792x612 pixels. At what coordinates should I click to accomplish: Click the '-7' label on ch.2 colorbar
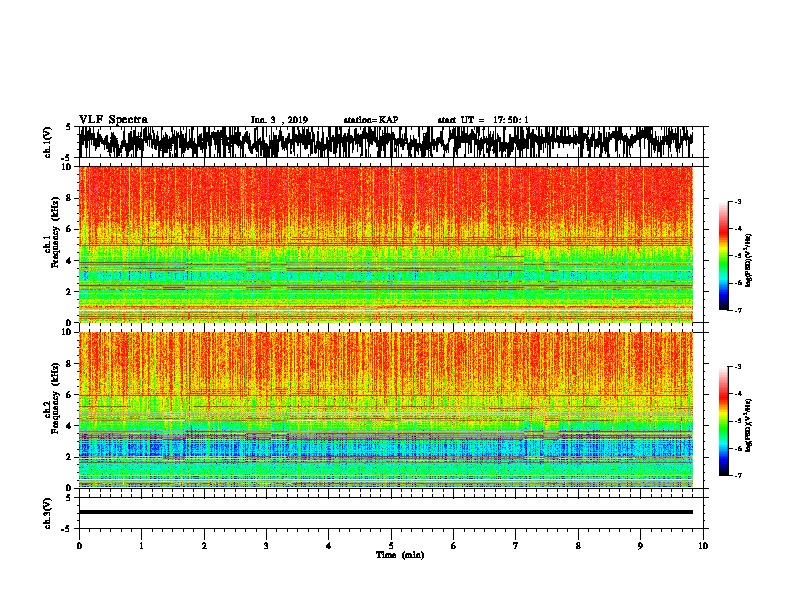click(x=738, y=475)
